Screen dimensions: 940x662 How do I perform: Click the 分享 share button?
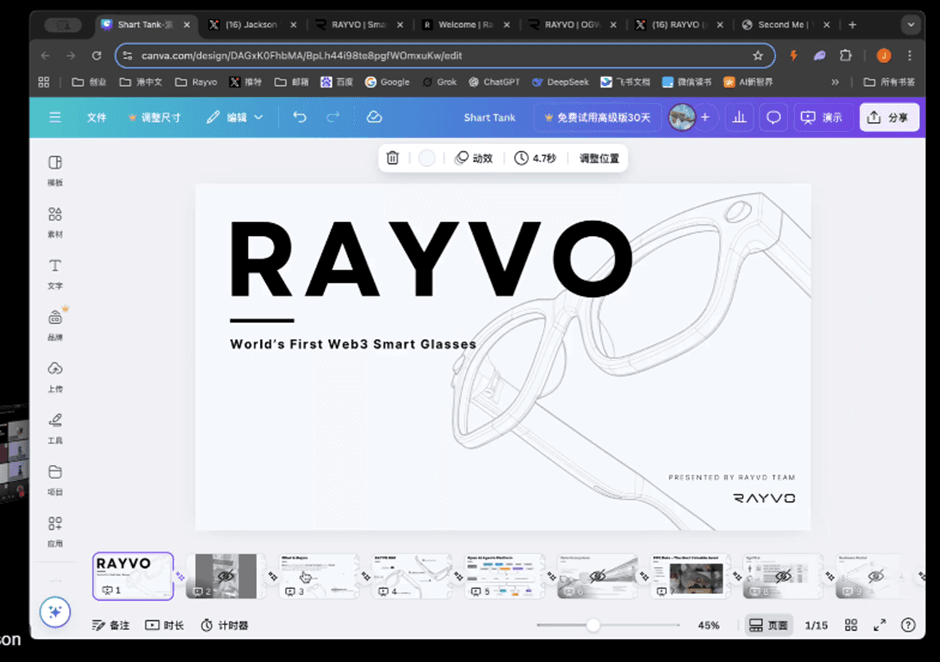[889, 118]
